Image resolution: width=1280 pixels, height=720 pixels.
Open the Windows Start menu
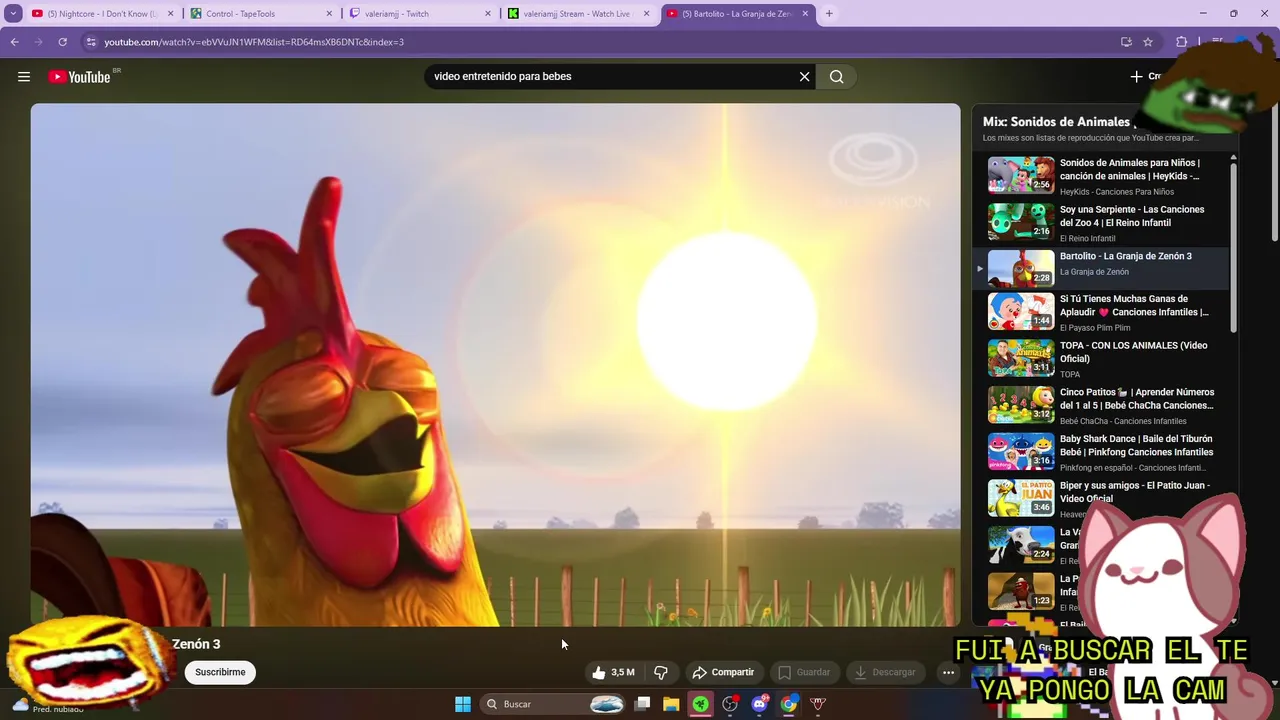point(462,704)
